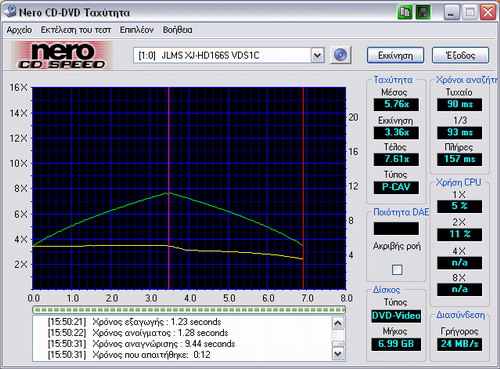Click the purple marker line on speed graph
The image size is (500, 369).
(x=169, y=188)
